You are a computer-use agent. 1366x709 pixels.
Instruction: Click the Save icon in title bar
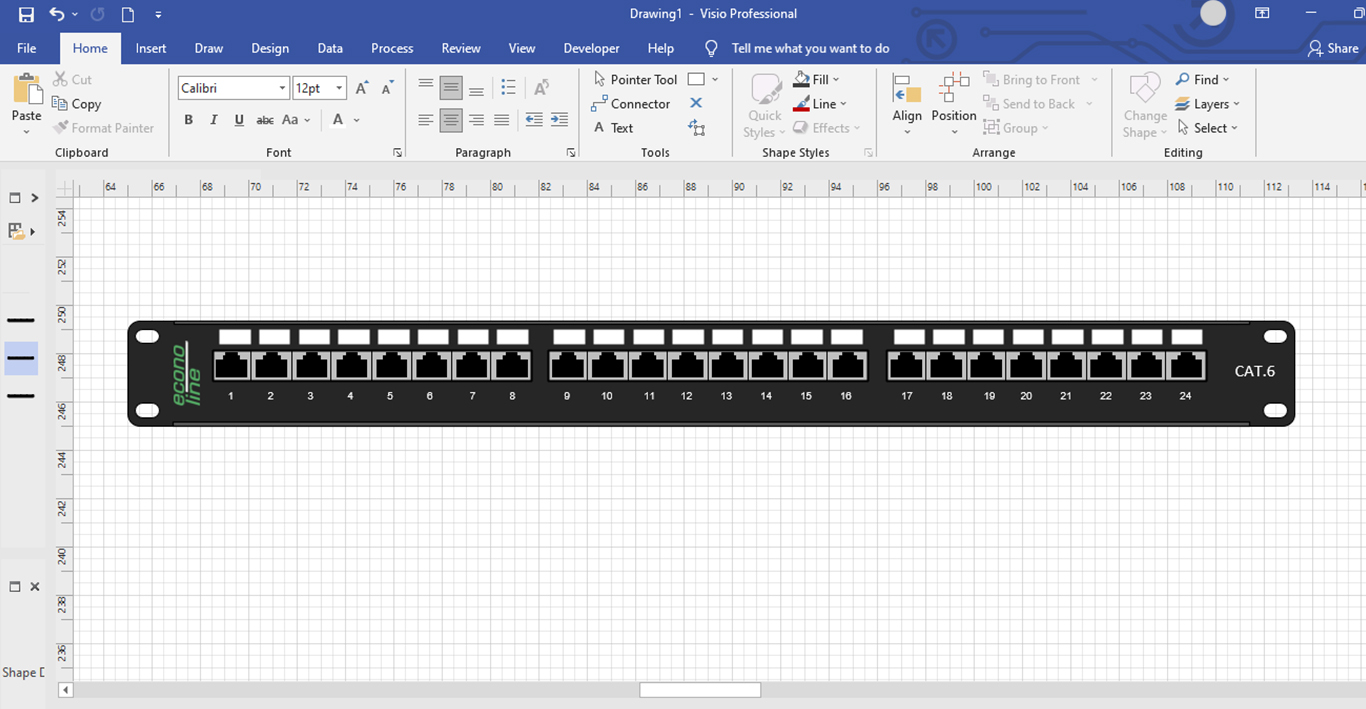tap(26, 14)
